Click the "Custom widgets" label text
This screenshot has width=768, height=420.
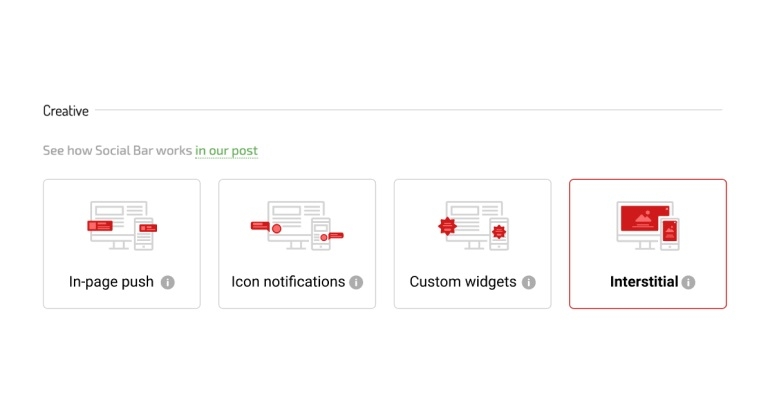[x=463, y=282]
